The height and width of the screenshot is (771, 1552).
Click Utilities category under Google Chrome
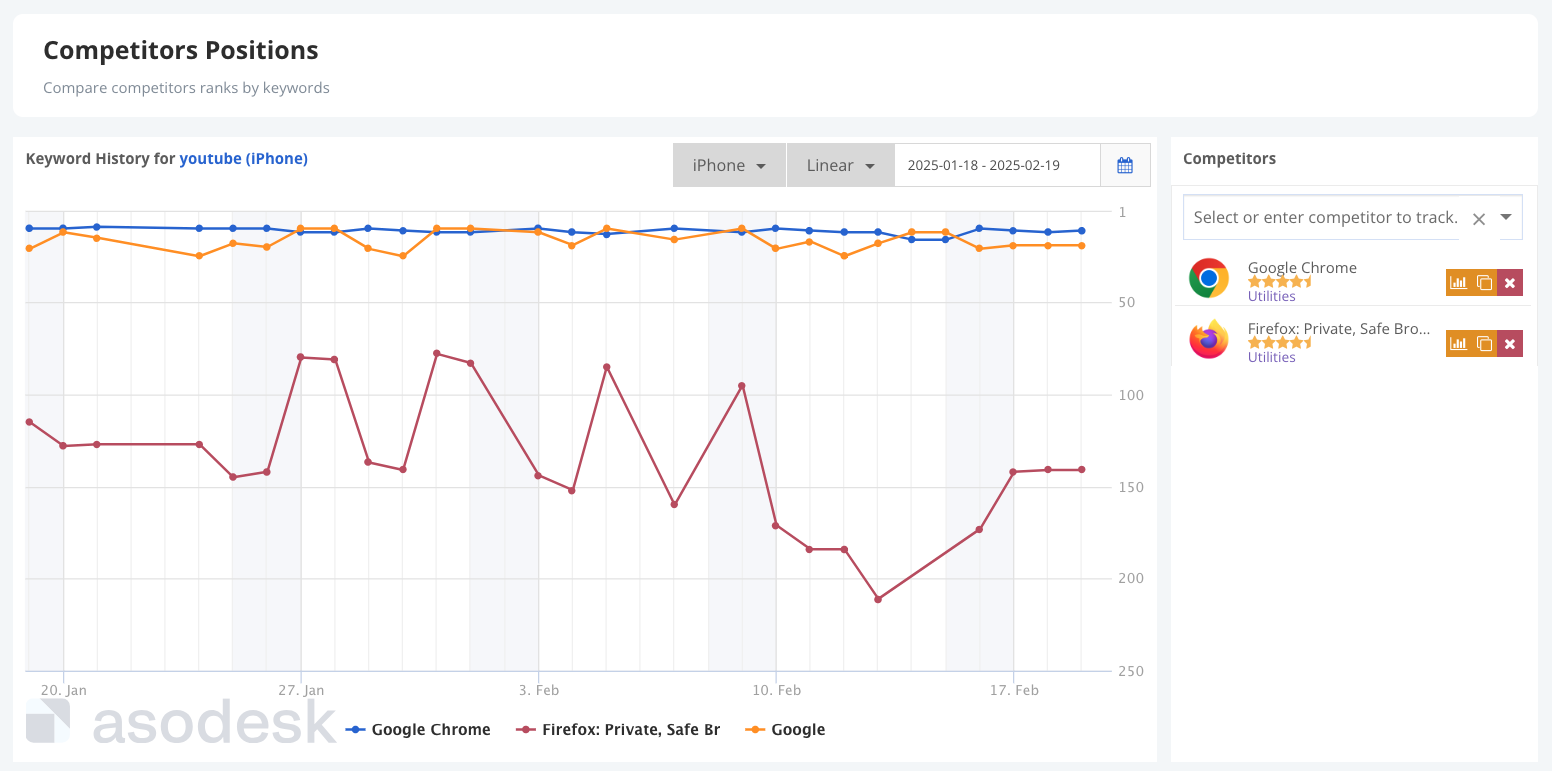(x=1271, y=296)
